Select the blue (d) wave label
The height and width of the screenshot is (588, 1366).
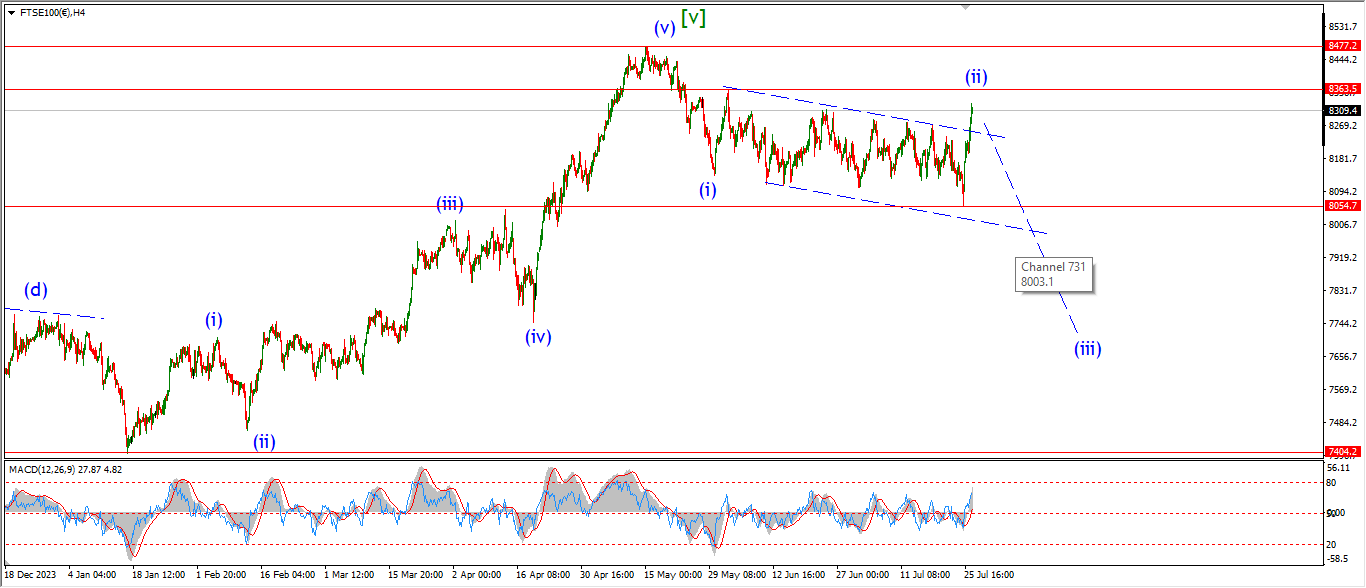[x=36, y=291]
